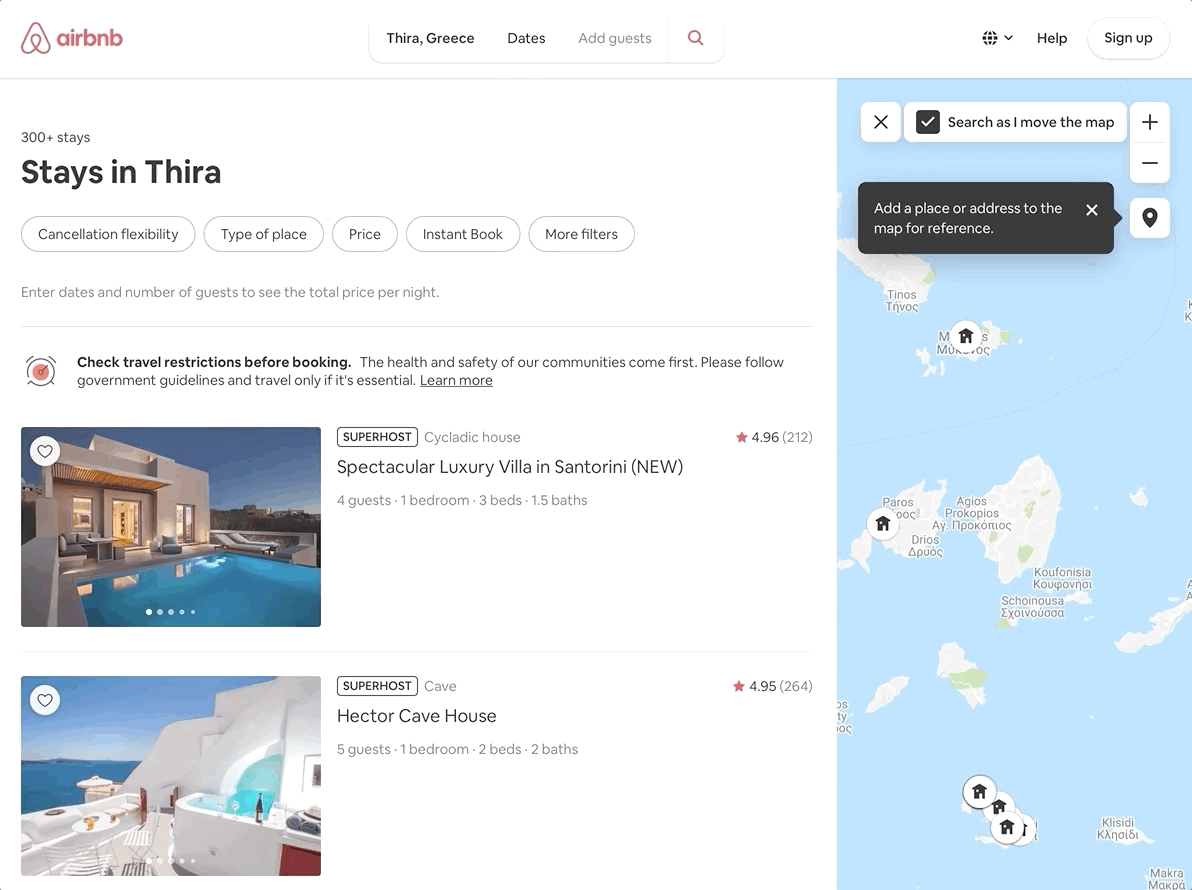Close the 'Add a place' tooltip
Viewport: 1192px width, 890px height.
pyautogui.click(x=1092, y=210)
